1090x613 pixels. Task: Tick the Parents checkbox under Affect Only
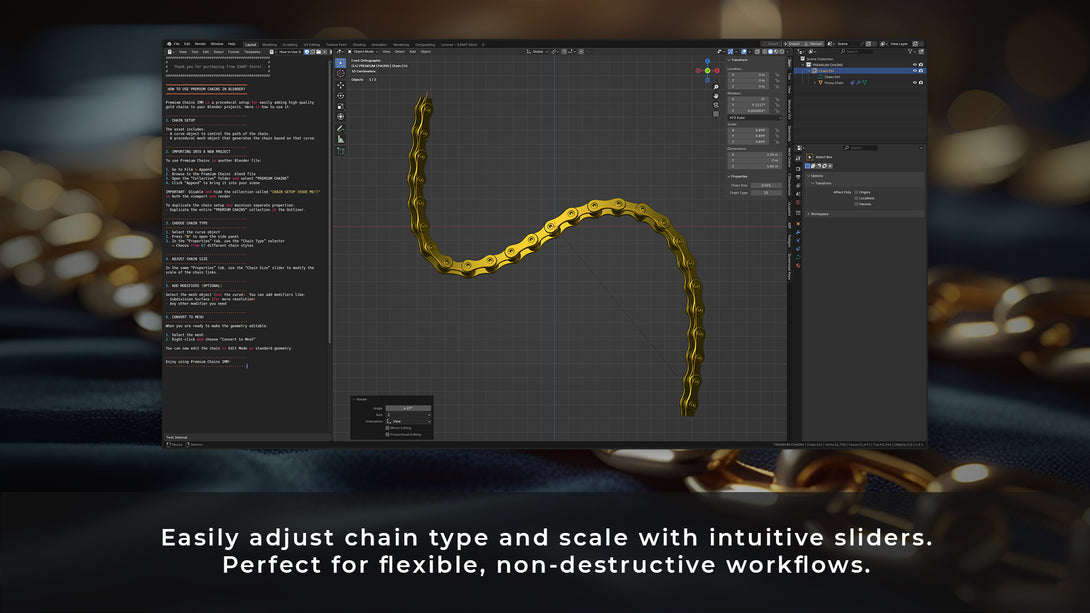coord(856,204)
